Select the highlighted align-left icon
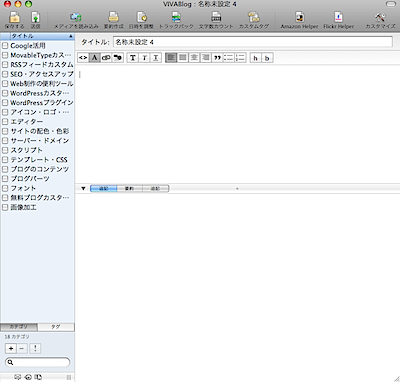 (x=171, y=58)
